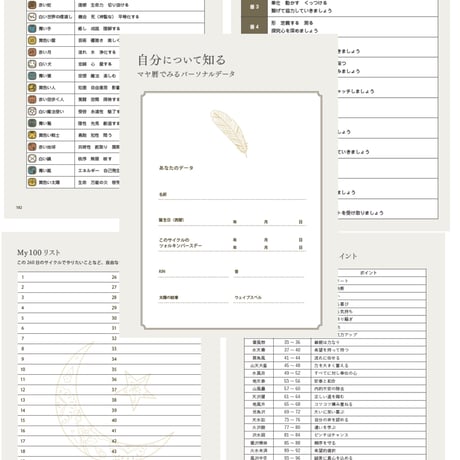Click the 誕生日（西暦） birthday line
This screenshot has height=460, width=460.
(x=232, y=221)
